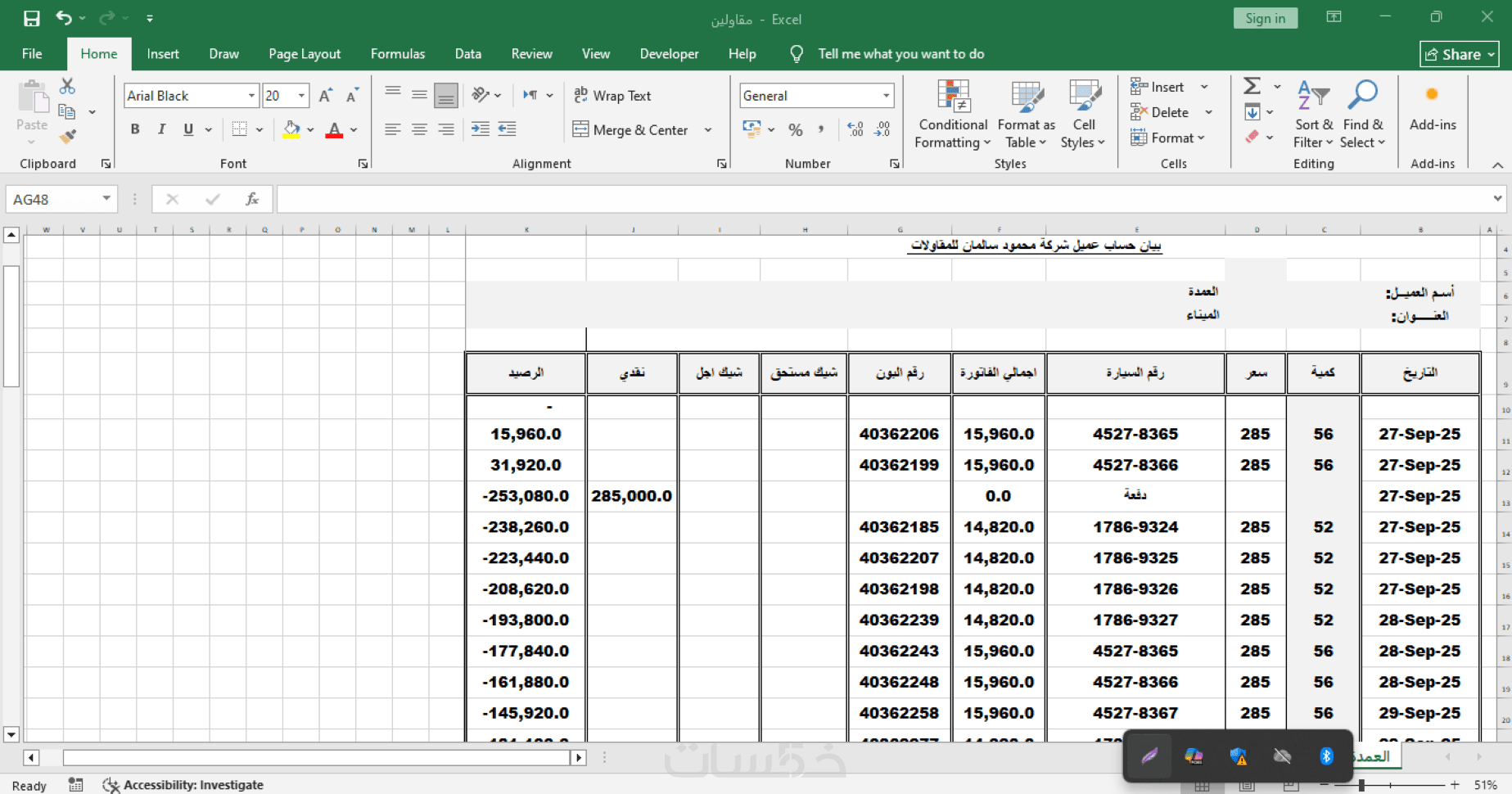Screen dimensions: 1512x794
Task: Open the Name Box dropdown for AG48
Action: click(106, 199)
